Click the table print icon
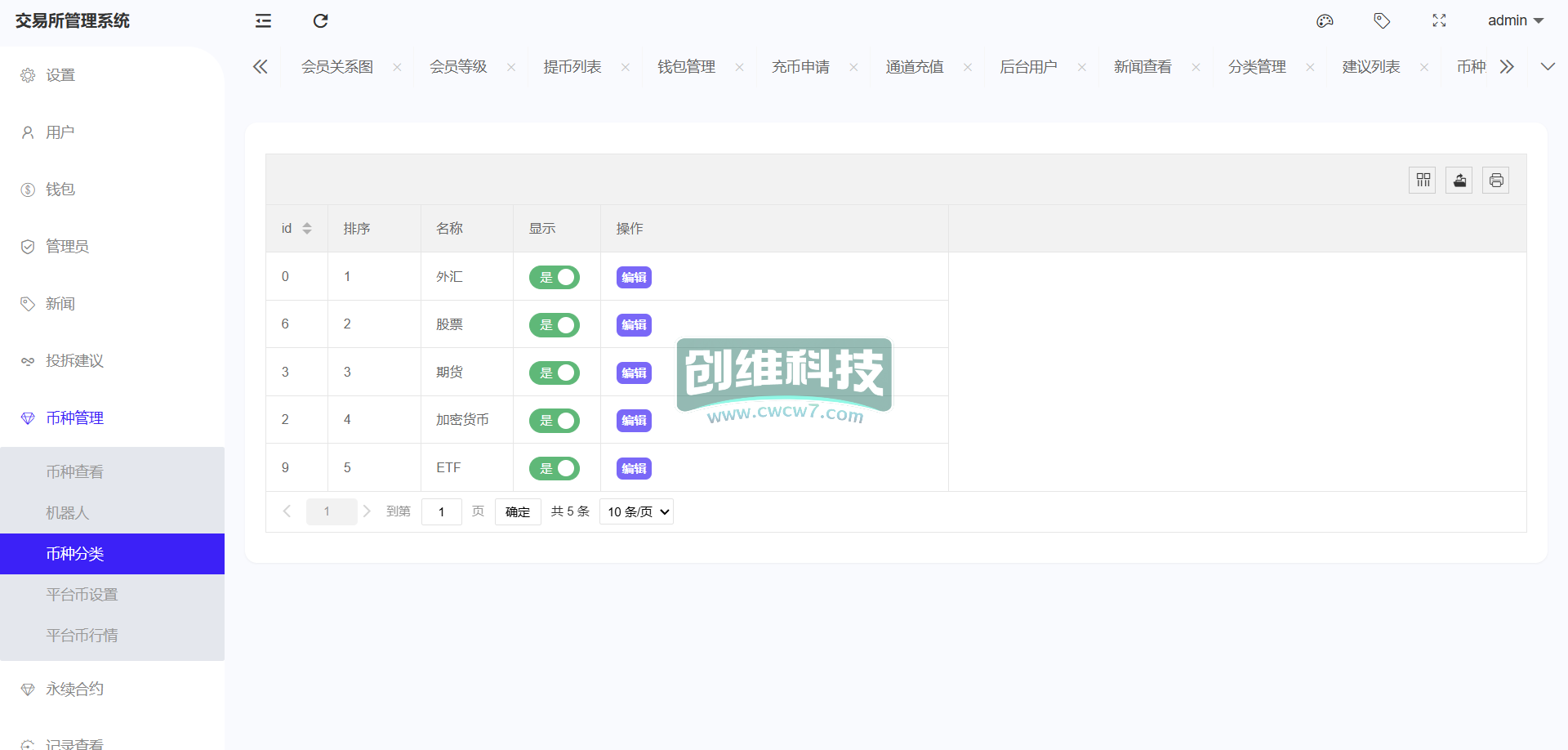The image size is (1568, 750). (1496, 181)
